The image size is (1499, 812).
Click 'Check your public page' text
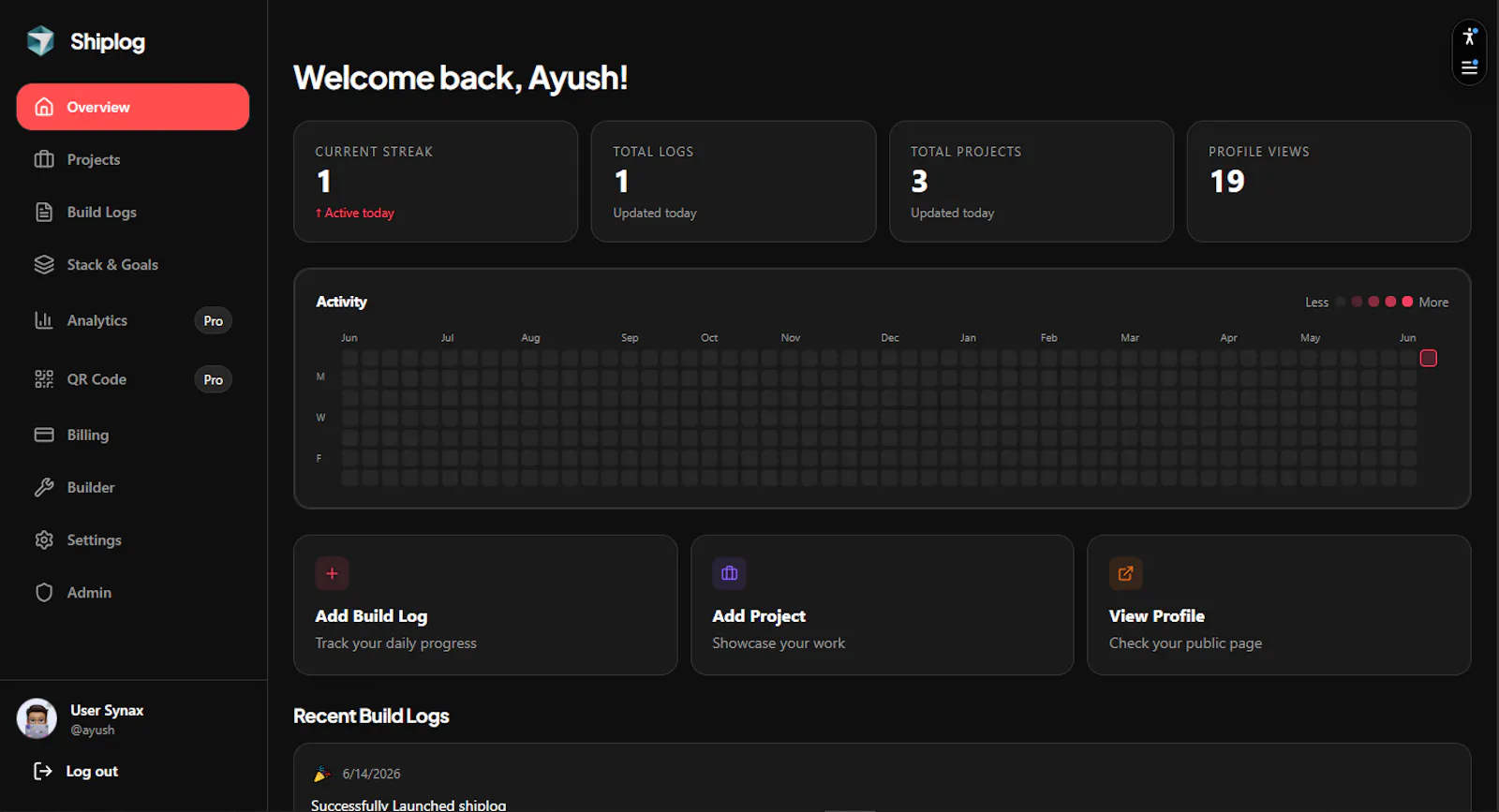click(x=1185, y=643)
